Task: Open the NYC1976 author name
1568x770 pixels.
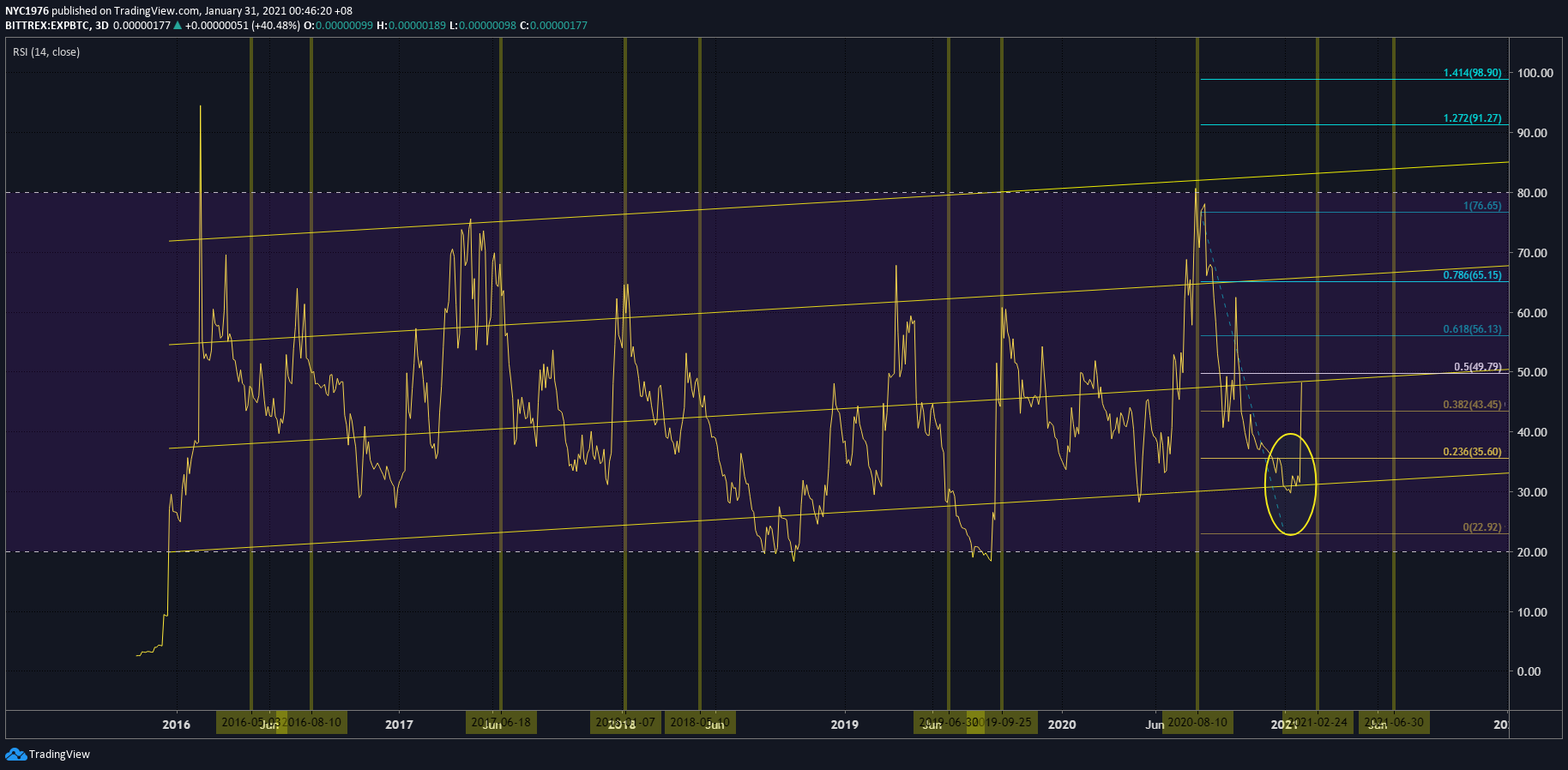Action: click(27, 11)
